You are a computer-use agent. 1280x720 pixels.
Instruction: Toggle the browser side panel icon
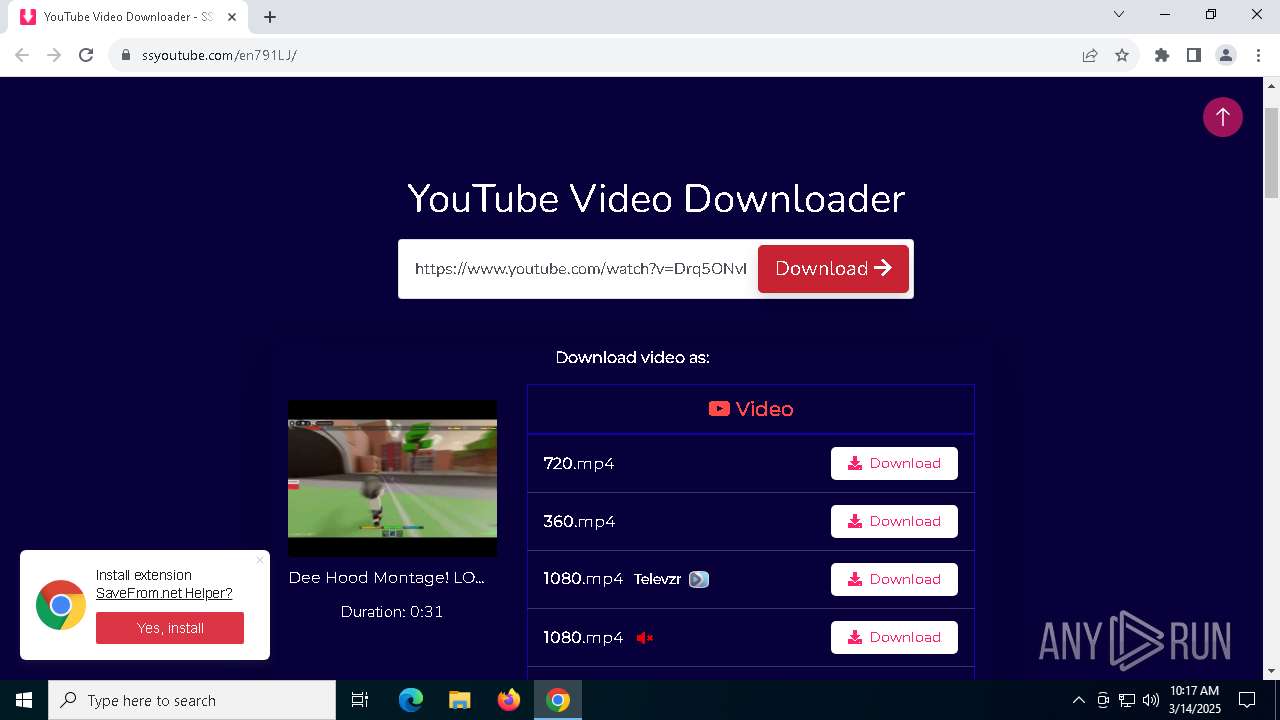[1194, 55]
